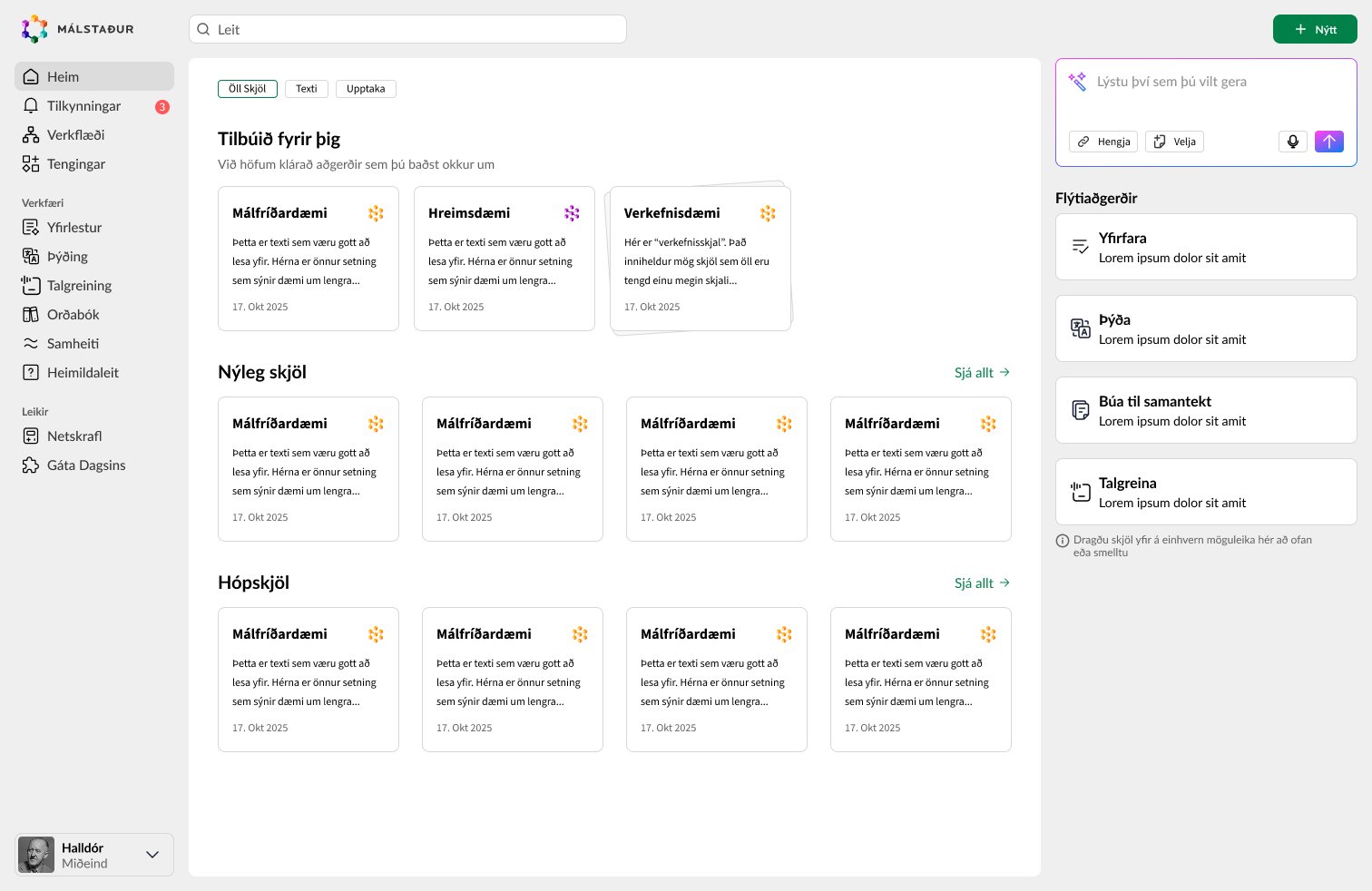Choose the Yfirfara quick action
The height and width of the screenshot is (891, 1372).
pyautogui.click(x=1206, y=247)
